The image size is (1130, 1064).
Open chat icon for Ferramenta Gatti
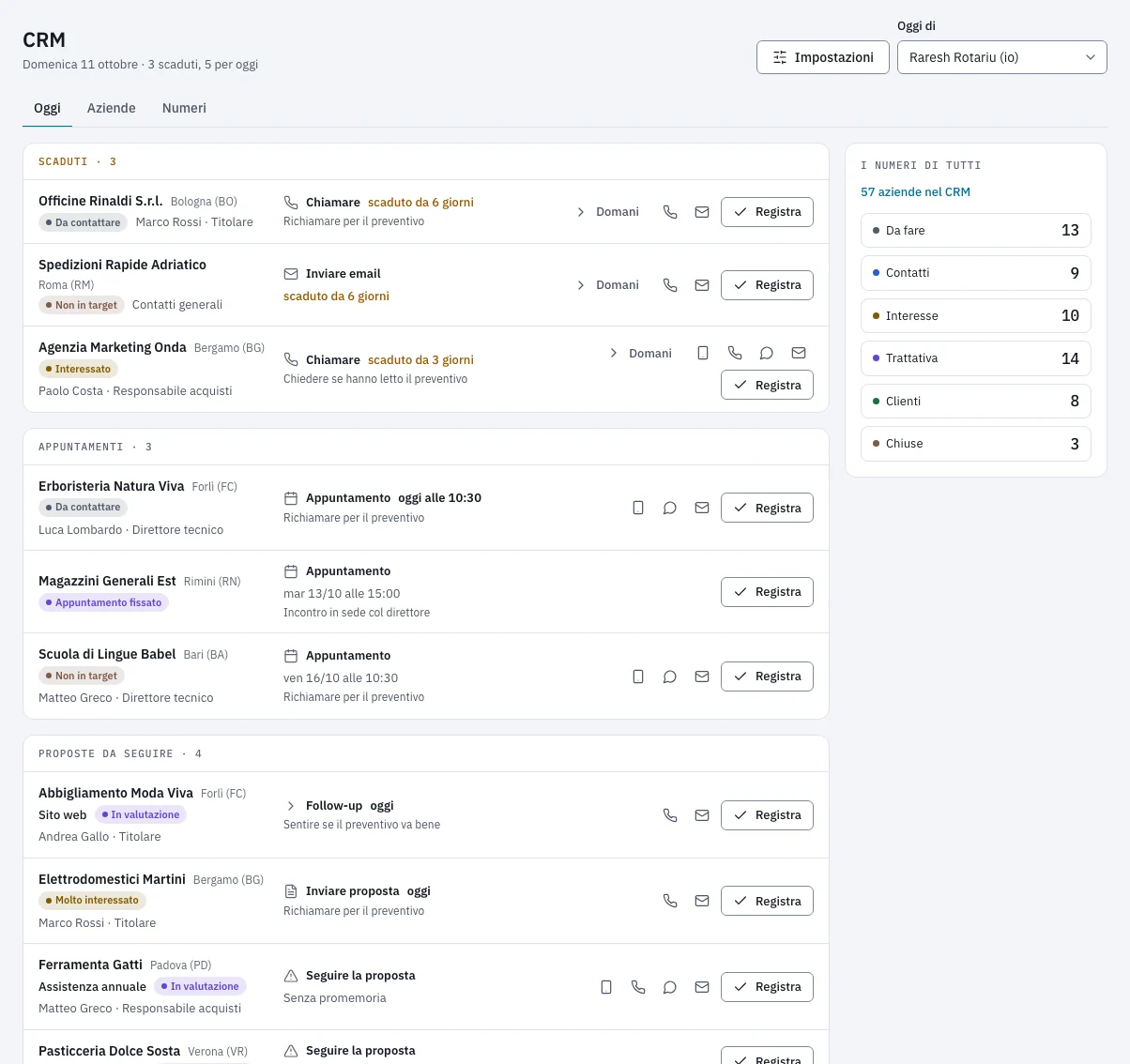(x=670, y=987)
